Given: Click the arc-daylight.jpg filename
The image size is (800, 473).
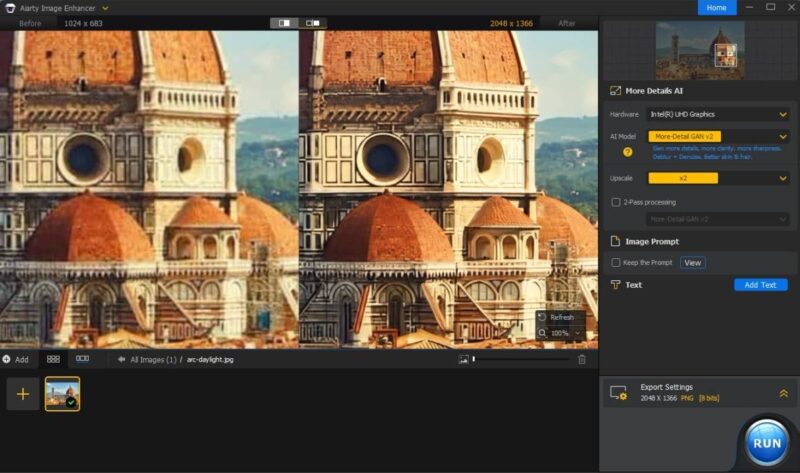Looking at the screenshot, I should 210,360.
